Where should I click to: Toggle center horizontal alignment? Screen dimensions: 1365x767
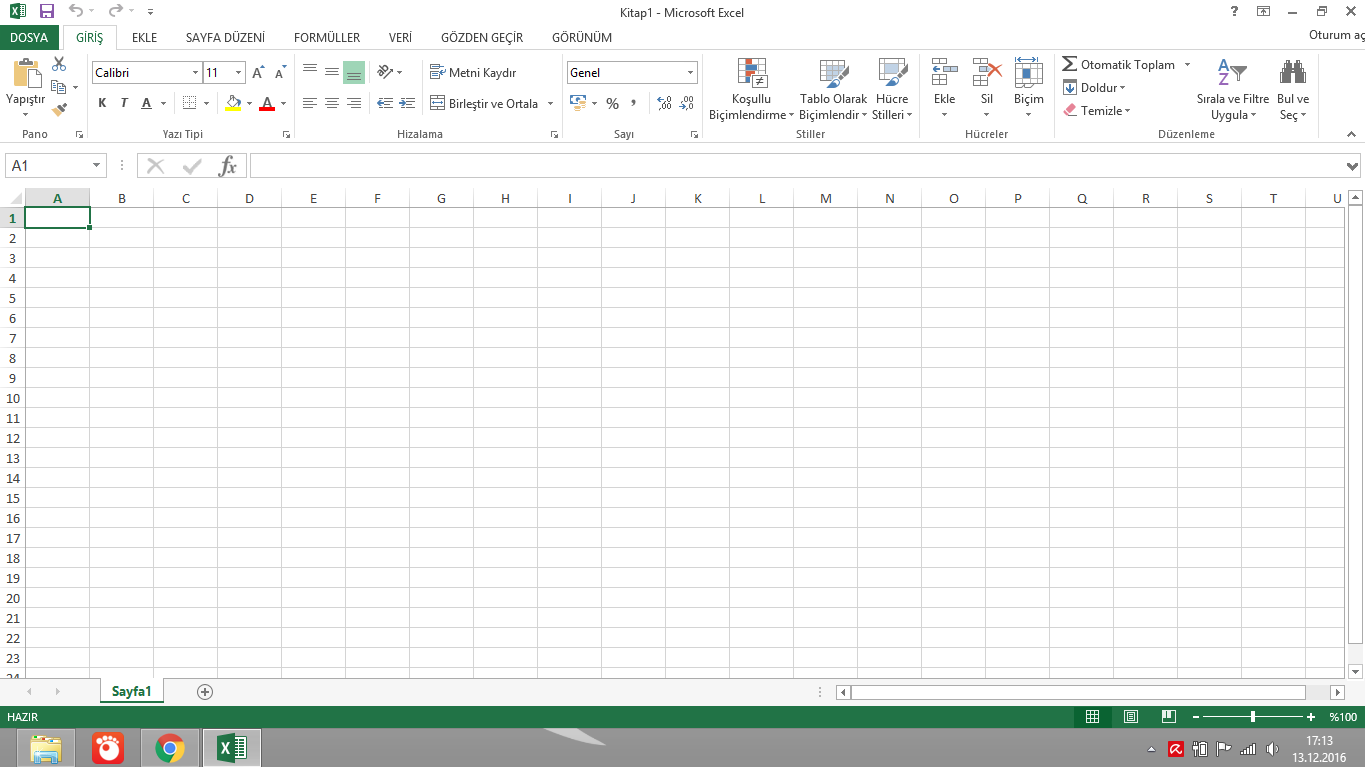(x=332, y=103)
